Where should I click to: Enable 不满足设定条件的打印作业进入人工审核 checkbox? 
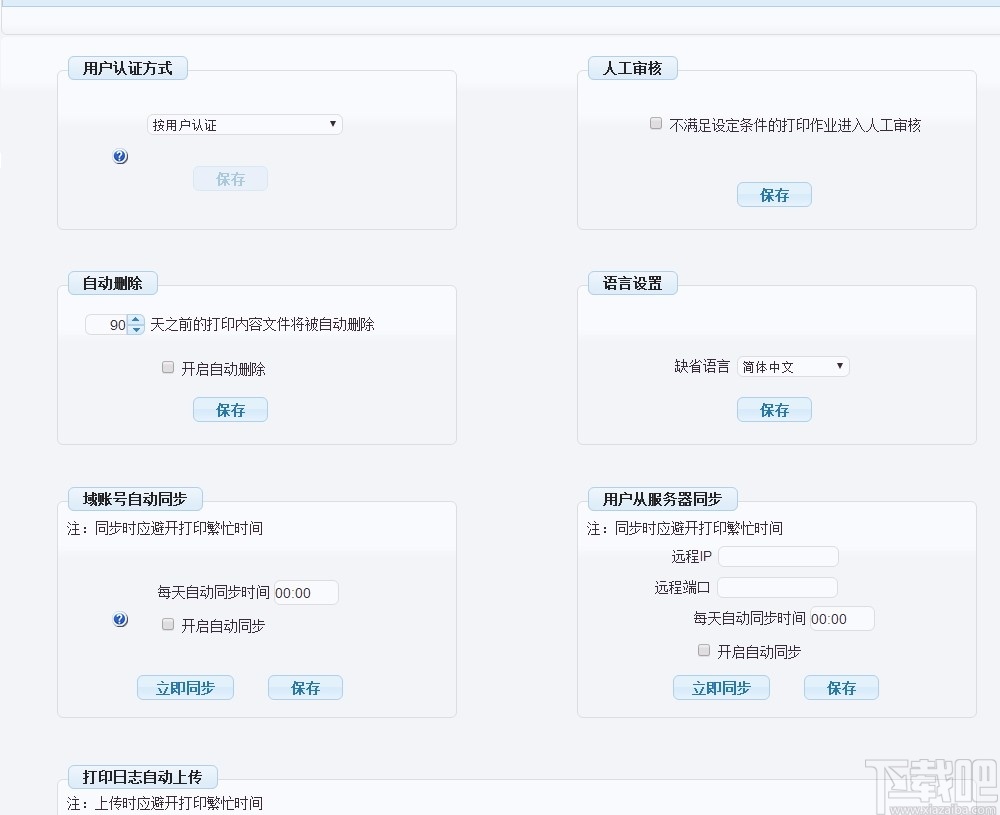[655, 123]
